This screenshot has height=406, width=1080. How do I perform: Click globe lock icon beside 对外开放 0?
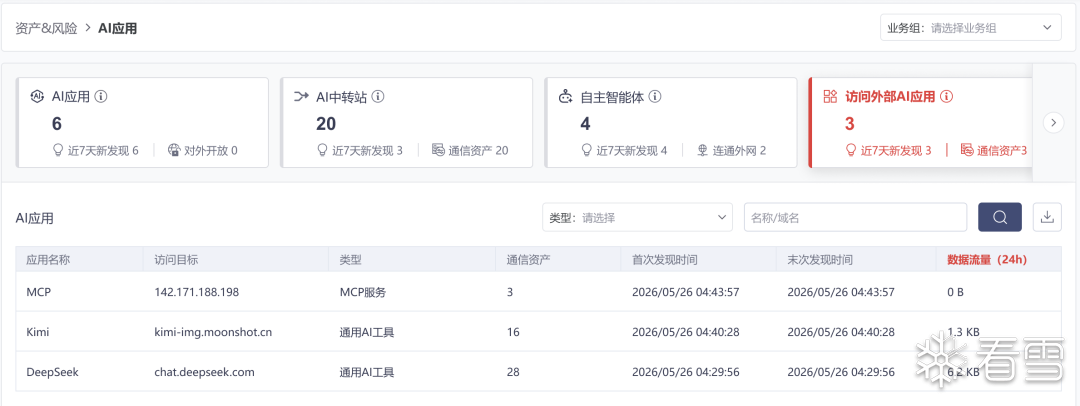(x=174, y=150)
